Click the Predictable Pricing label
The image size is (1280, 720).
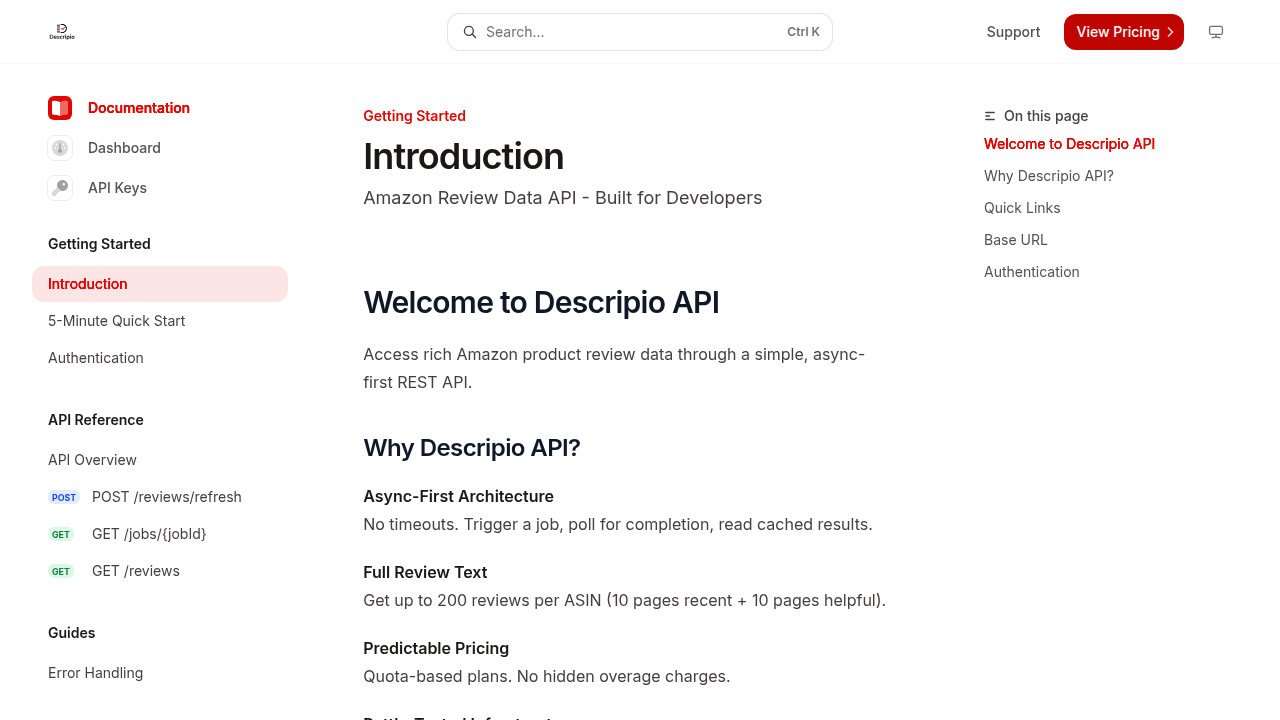tap(436, 648)
